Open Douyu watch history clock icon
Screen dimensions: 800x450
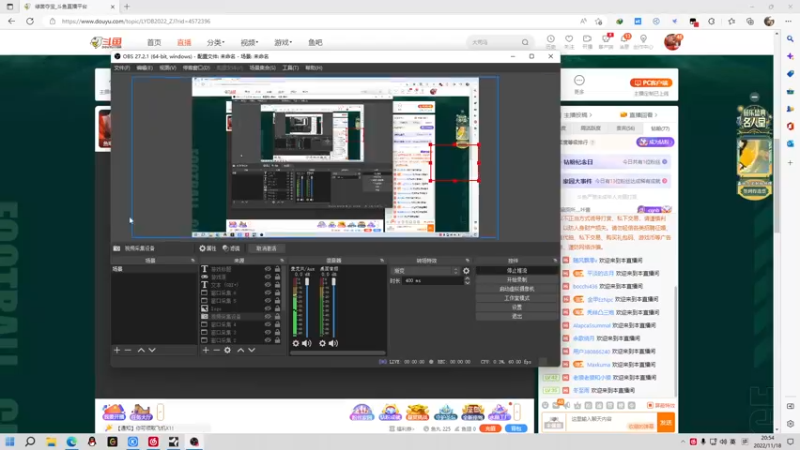click(551, 39)
